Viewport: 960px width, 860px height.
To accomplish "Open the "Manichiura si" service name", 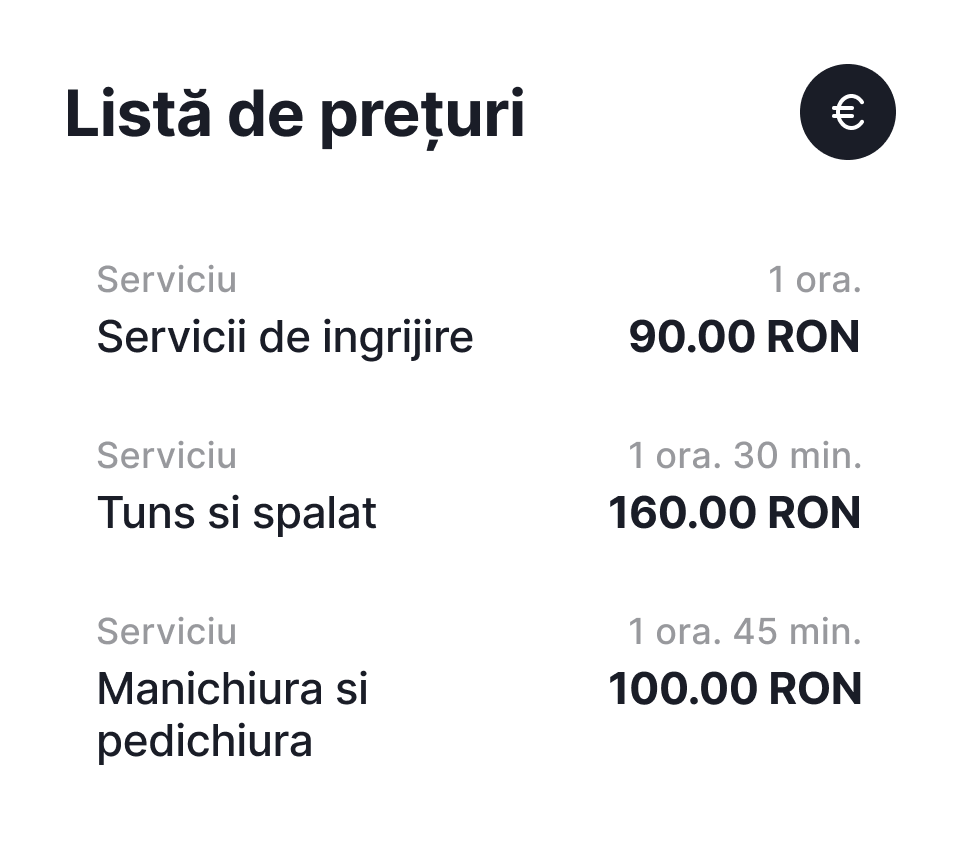I will [x=232, y=689].
